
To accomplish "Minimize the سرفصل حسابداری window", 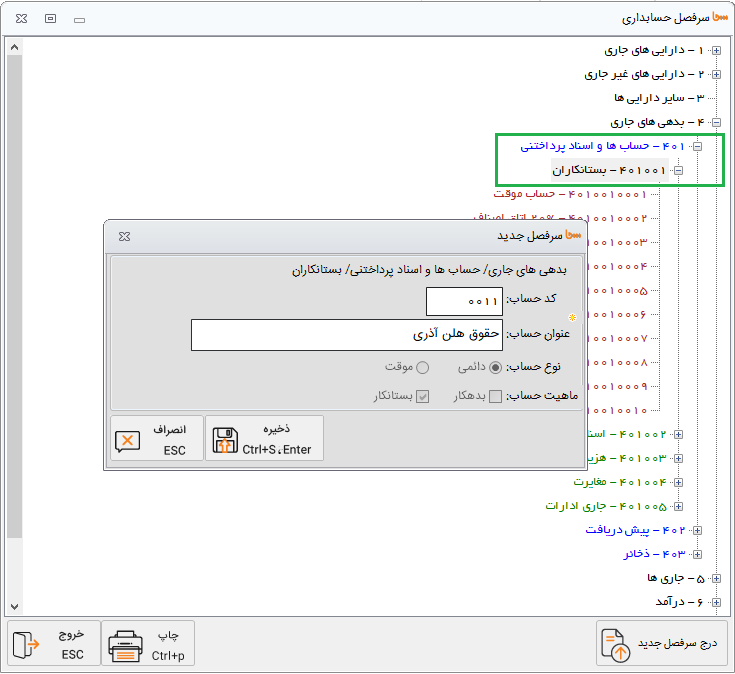I will (x=80, y=20).
